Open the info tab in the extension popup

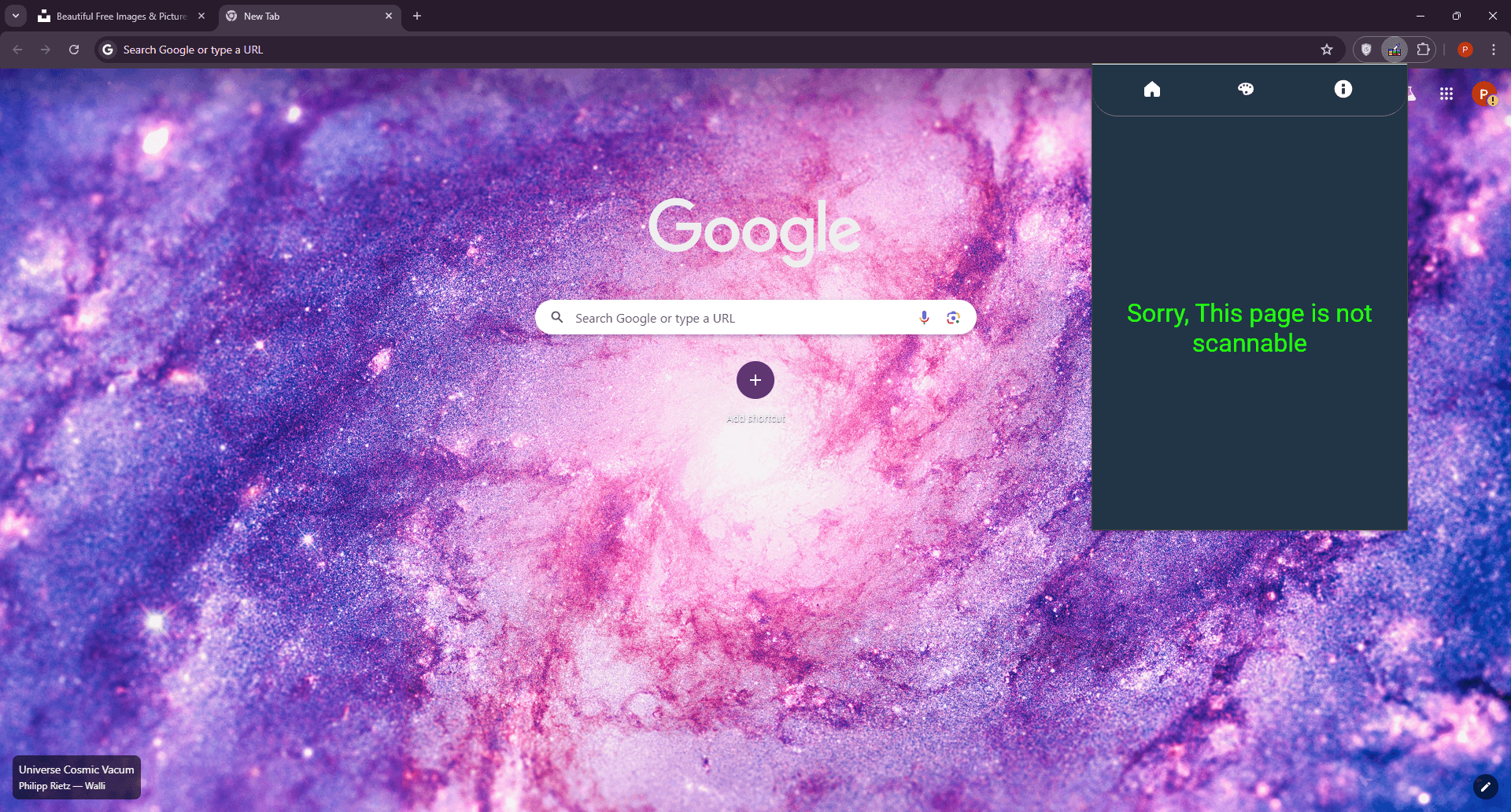point(1343,89)
